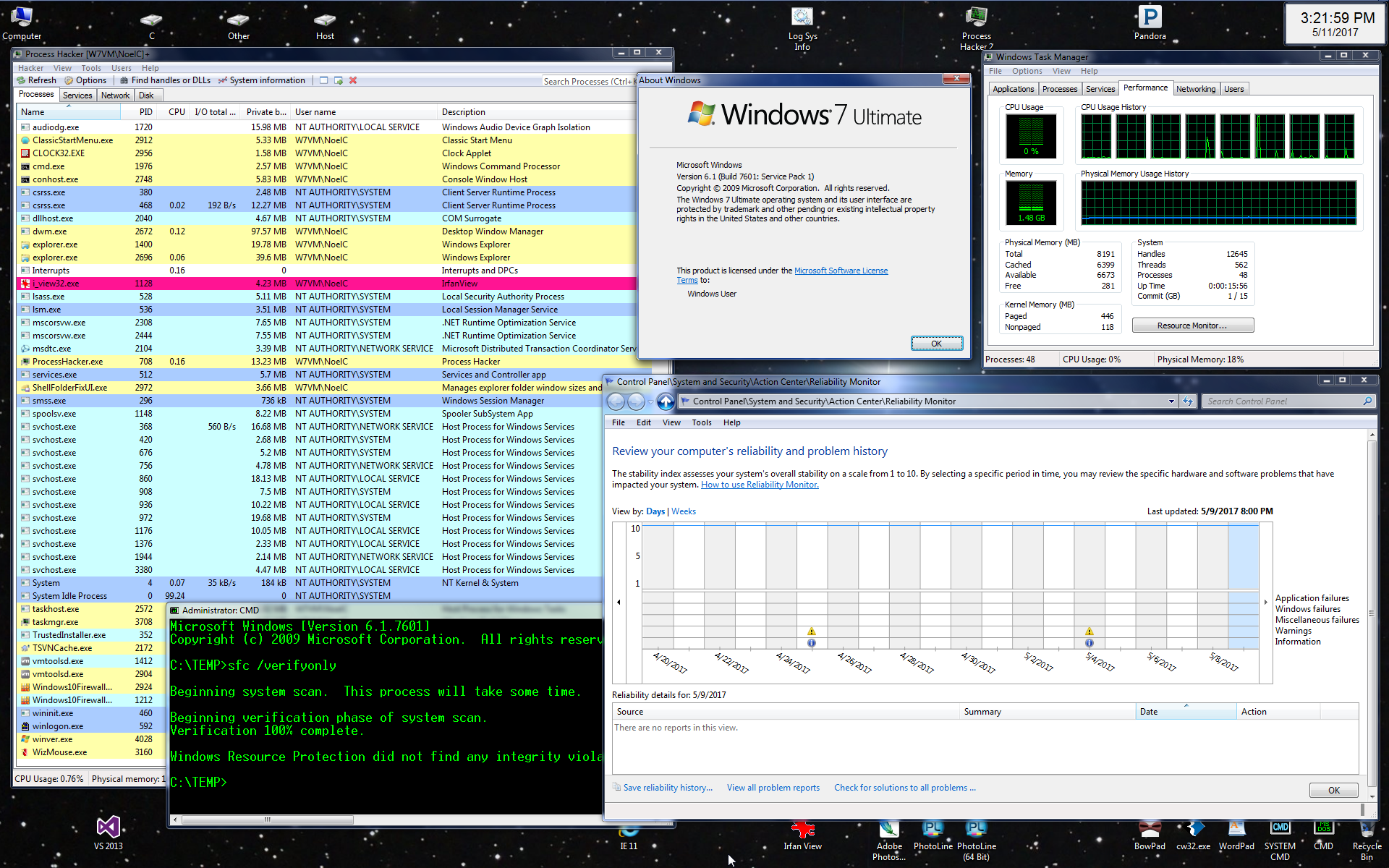Open WordPad desktop shortcut
The image size is (1389, 868).
point(1236,835)
